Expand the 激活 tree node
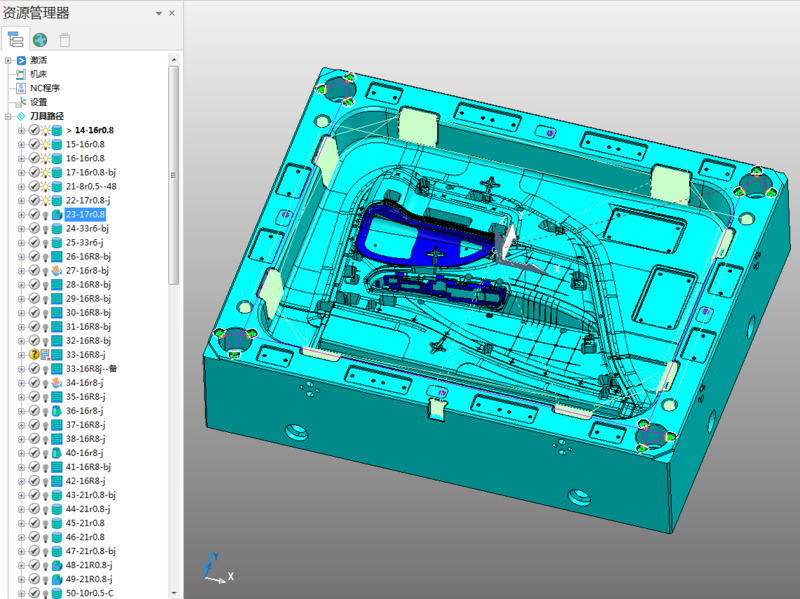 tap(8, 60)
